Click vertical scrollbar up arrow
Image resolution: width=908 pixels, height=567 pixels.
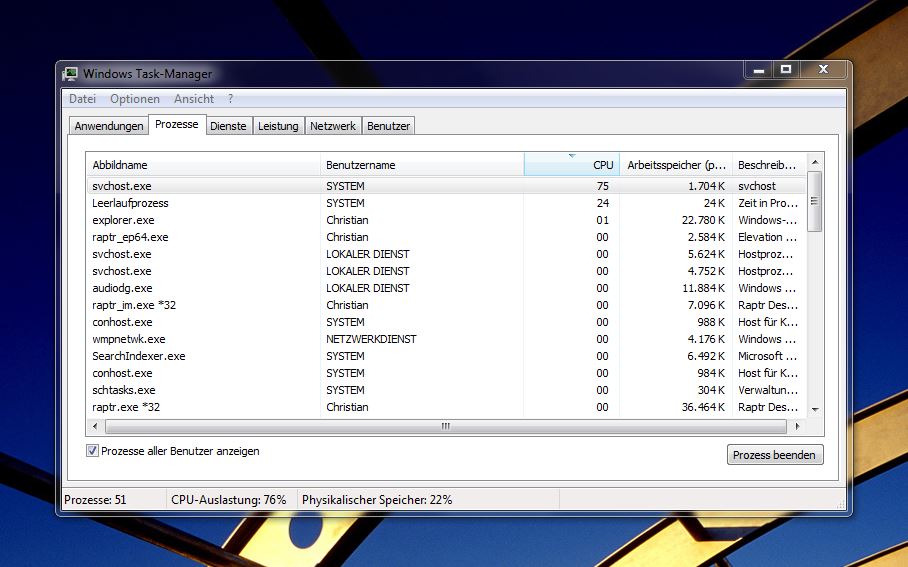click(815, 162)
